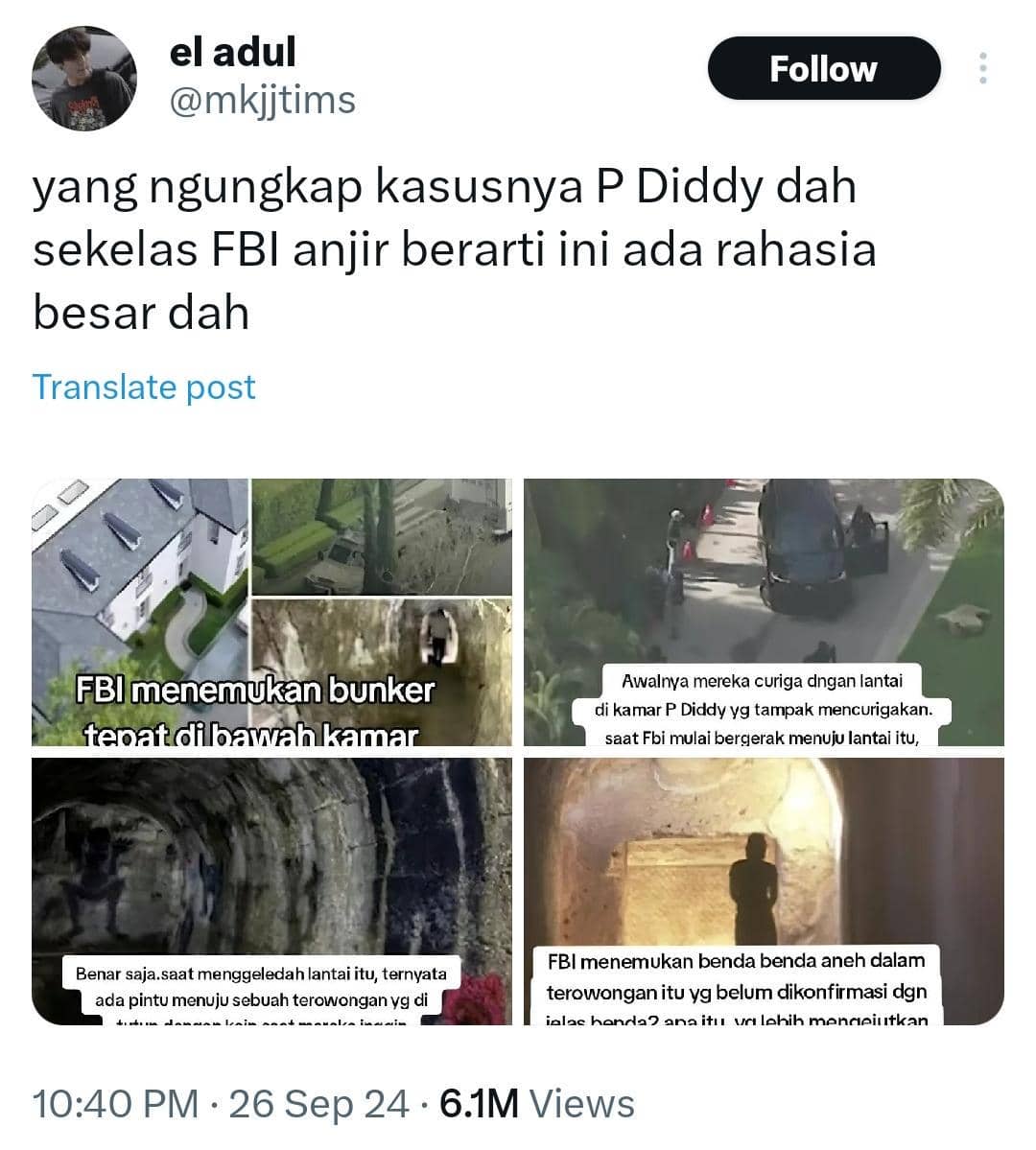
Task: Click the 10:40 PM timestamp
Action: [x=116, y=1104]
